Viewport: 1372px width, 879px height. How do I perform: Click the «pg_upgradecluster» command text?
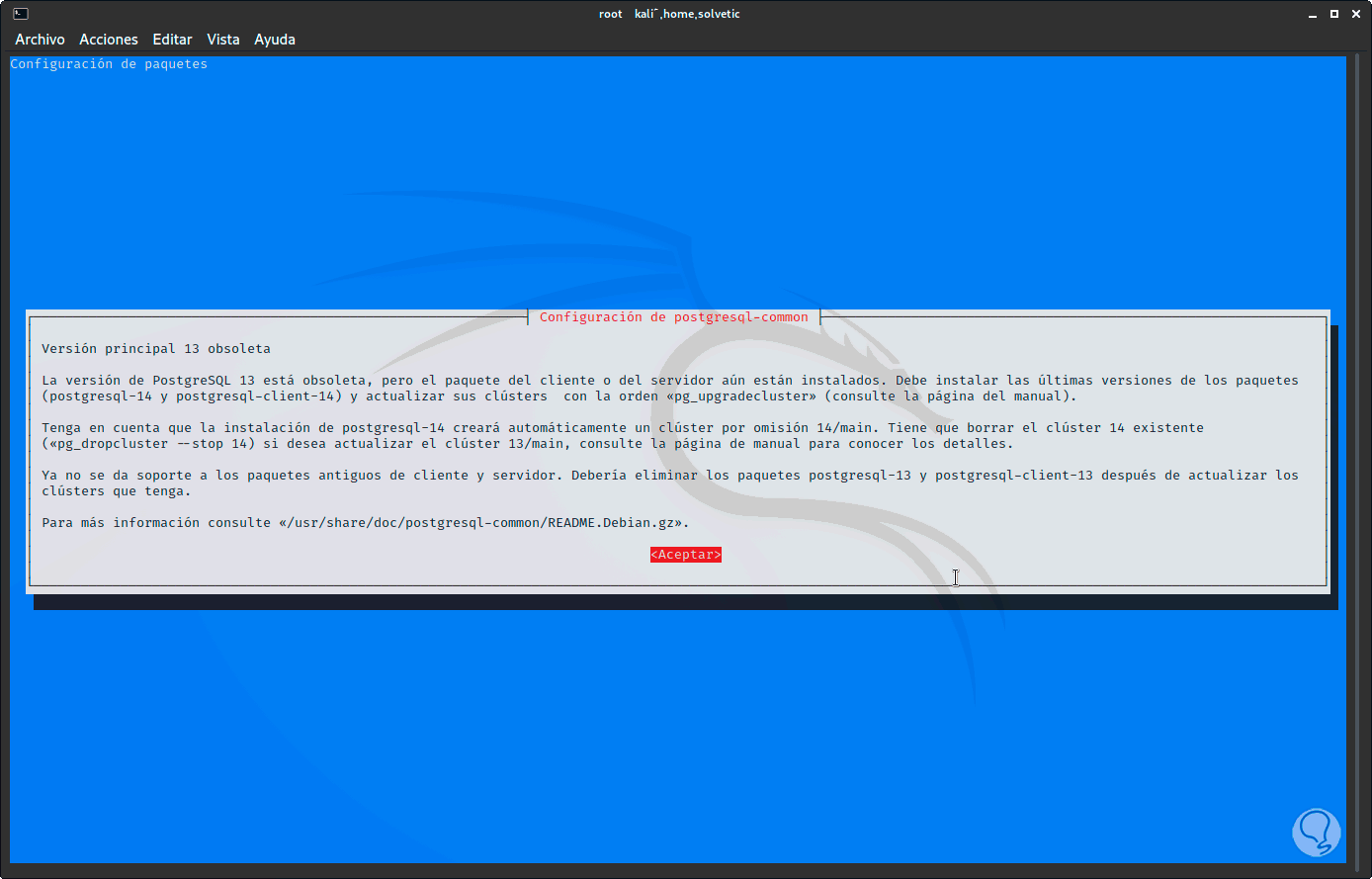tap(741, 396)
